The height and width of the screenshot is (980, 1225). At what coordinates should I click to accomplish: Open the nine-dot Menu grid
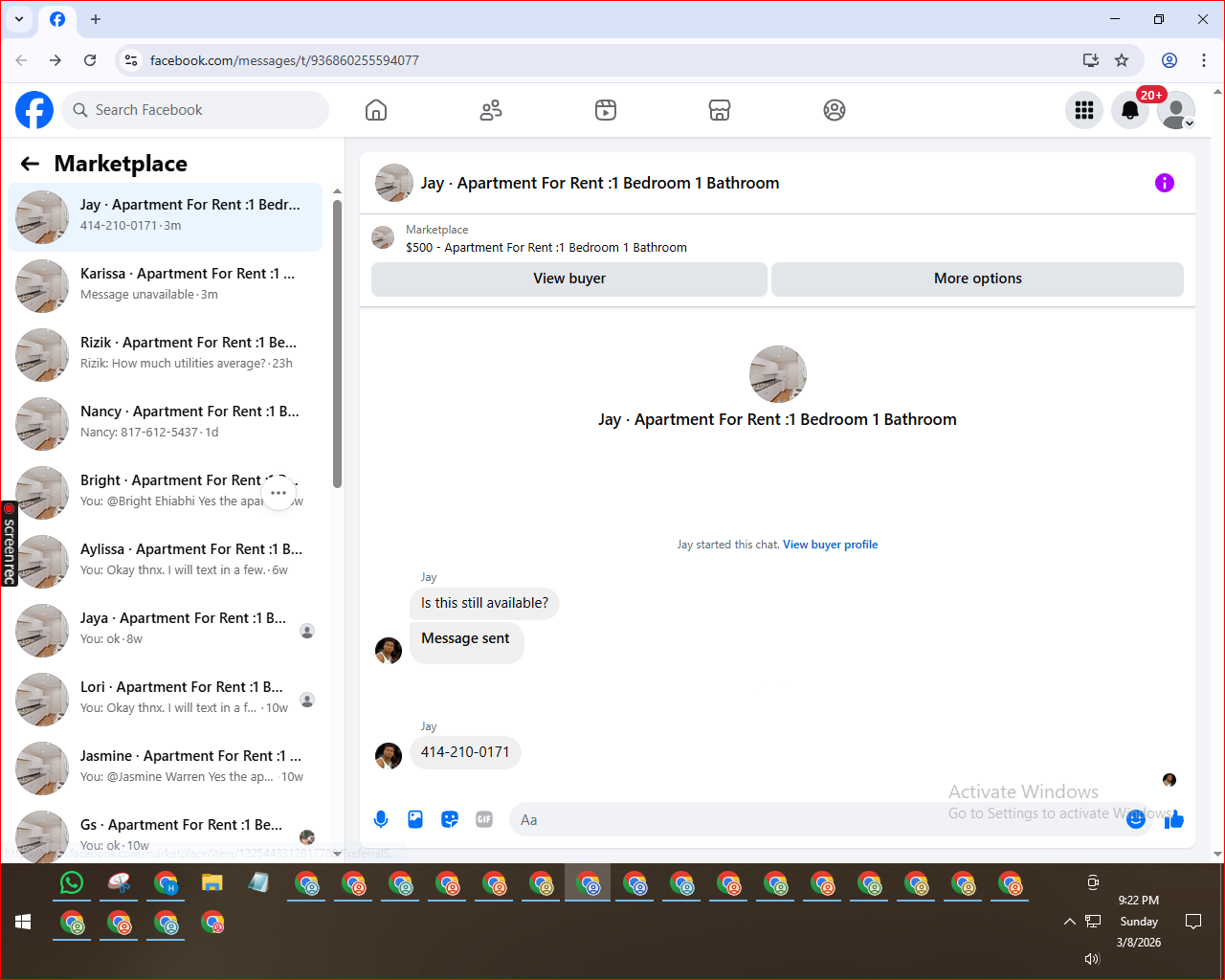pyautogui.click(x=1084, y=110)
